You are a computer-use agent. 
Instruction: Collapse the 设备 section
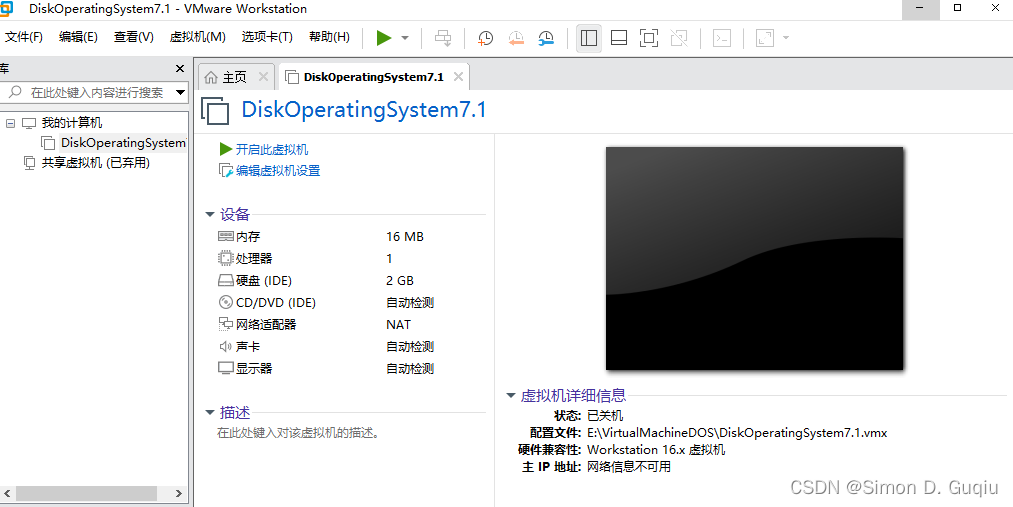pyautogui.click(x=209, y=214)
